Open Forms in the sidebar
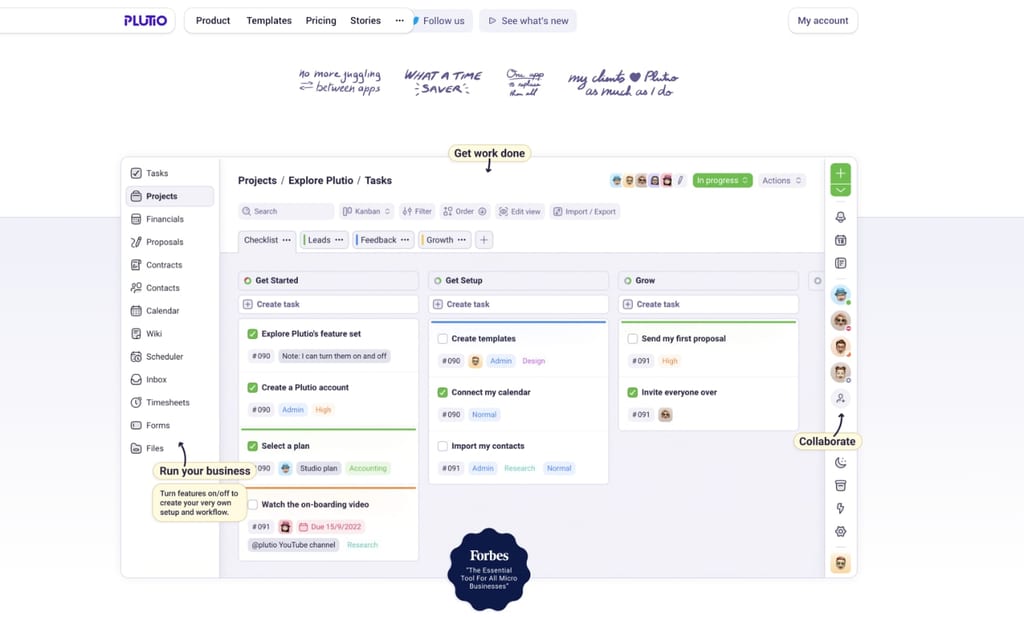 150,425
